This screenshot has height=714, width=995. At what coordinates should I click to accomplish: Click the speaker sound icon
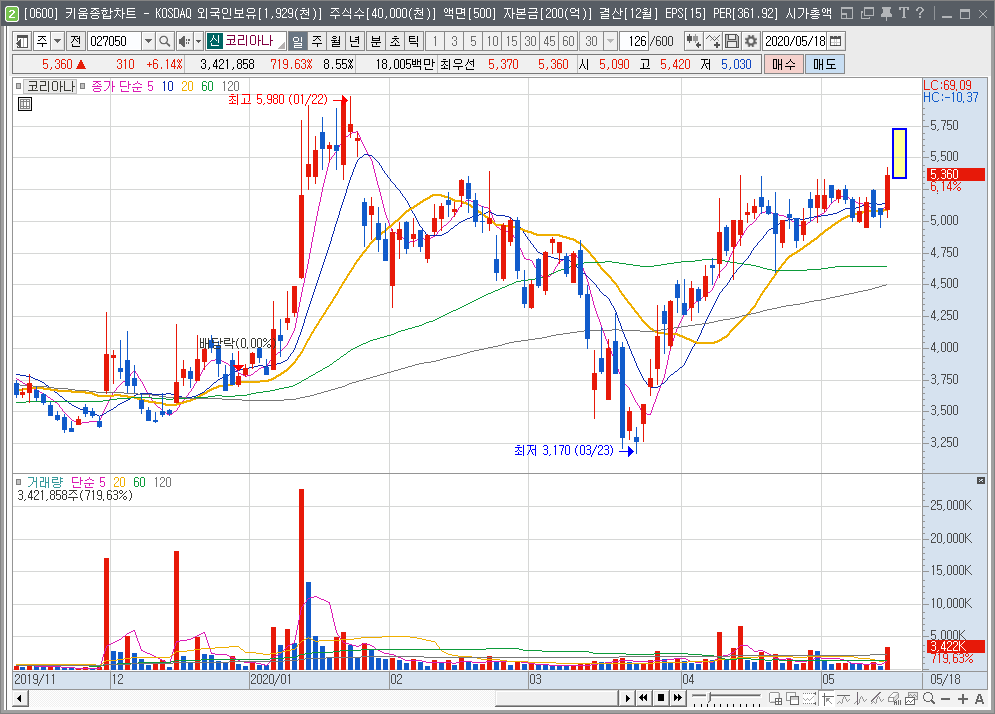tap(183, 41)
